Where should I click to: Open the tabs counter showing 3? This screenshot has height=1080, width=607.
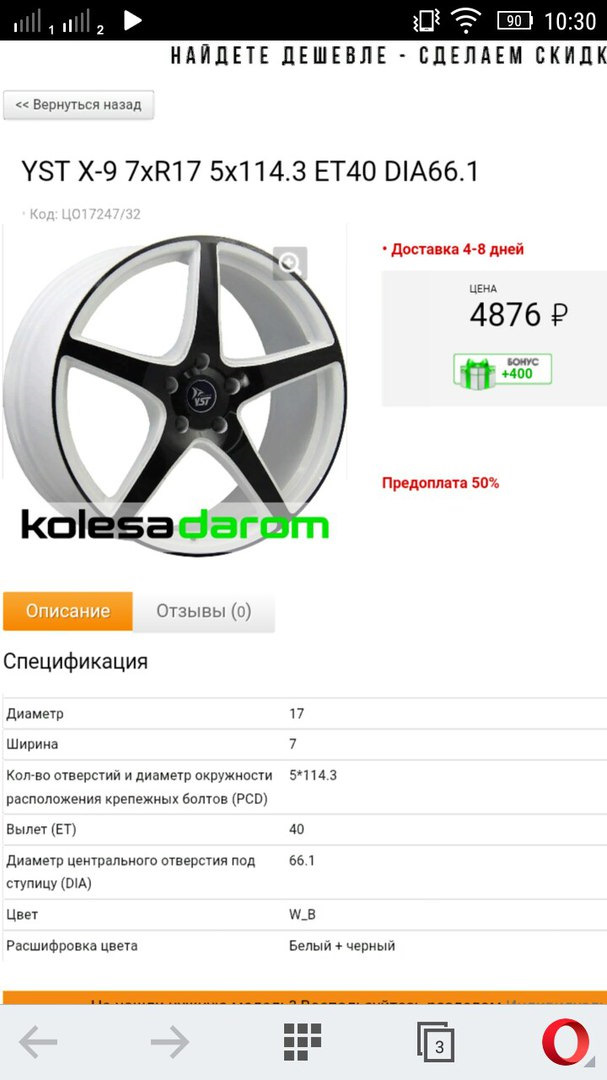pos(435,1042)
